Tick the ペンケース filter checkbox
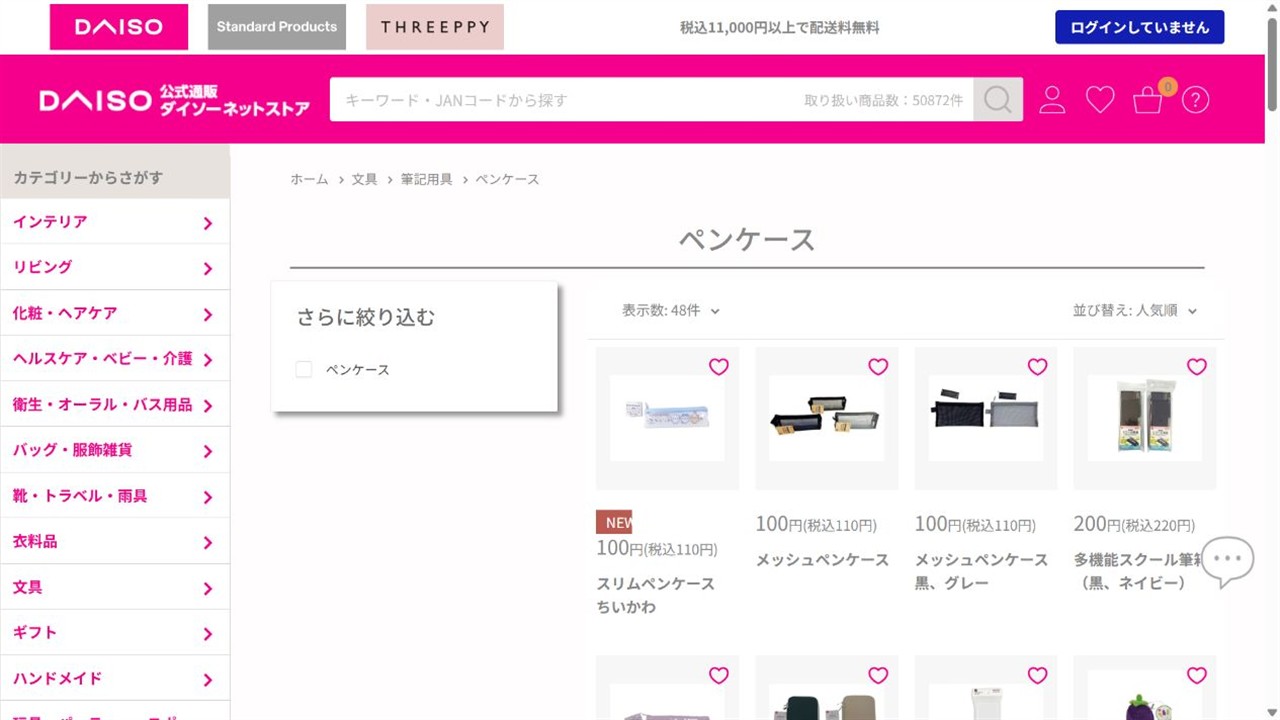 (x=304, y=370)
